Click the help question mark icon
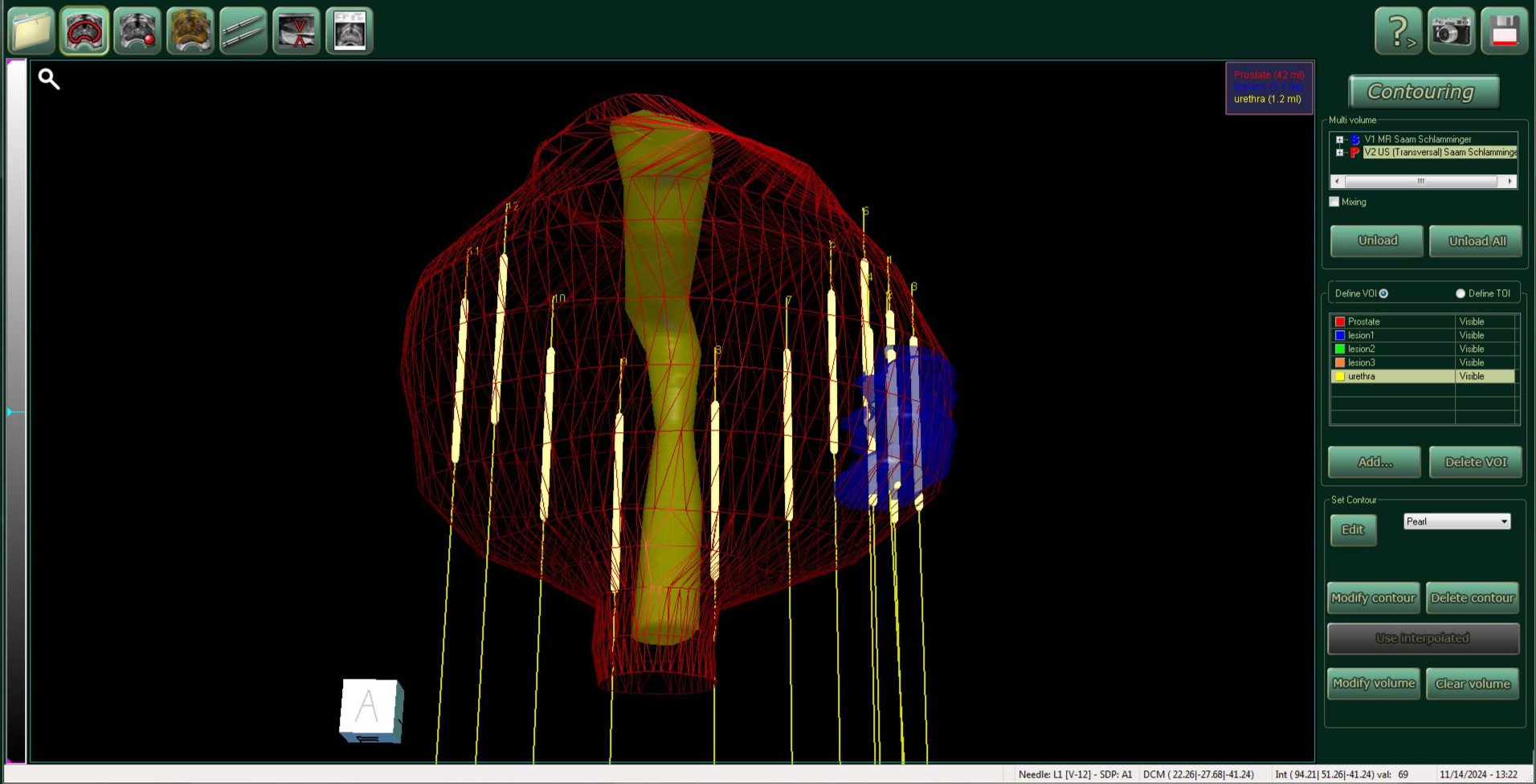This screenshot has width=1536, height=784. tap(1398, 31)
